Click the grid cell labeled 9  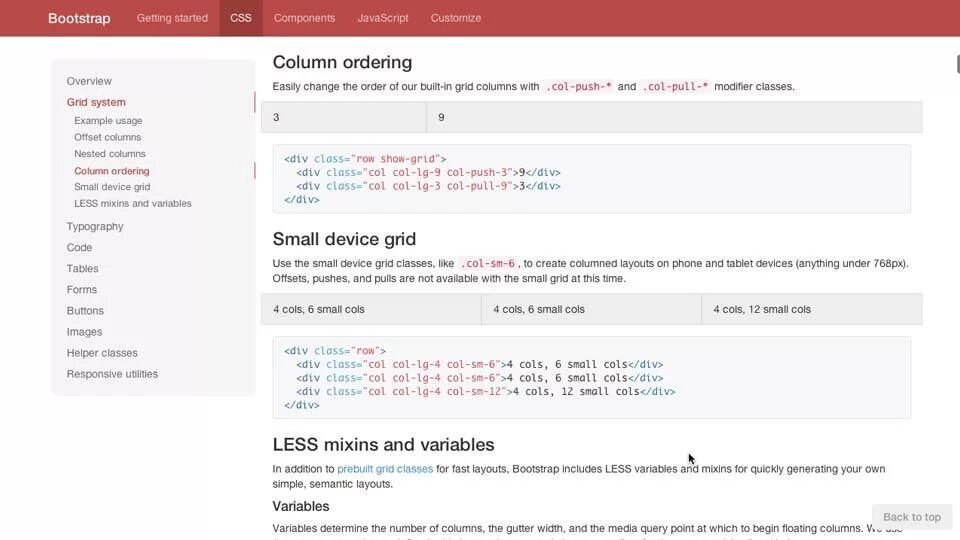pos(674,118)
